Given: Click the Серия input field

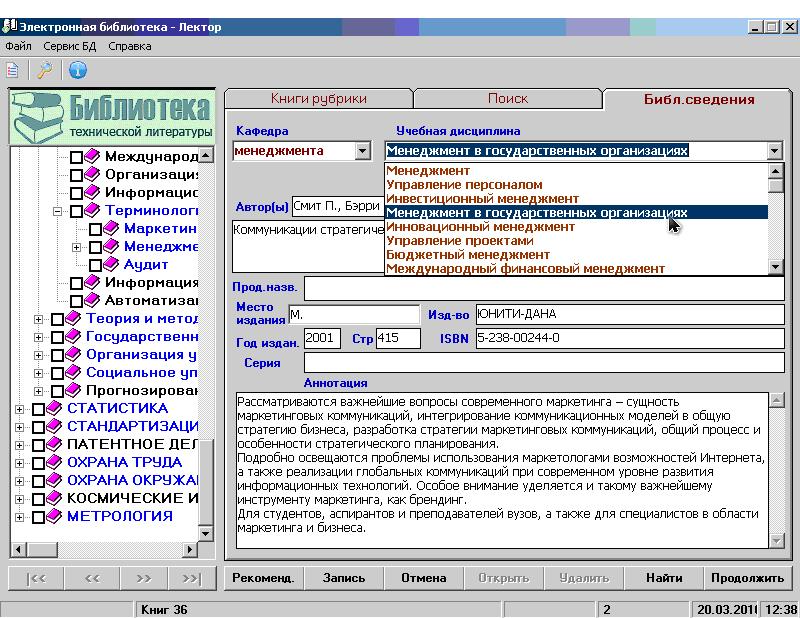Looking at the screenshot, I should pyautogui.click(x=544, y=363).
